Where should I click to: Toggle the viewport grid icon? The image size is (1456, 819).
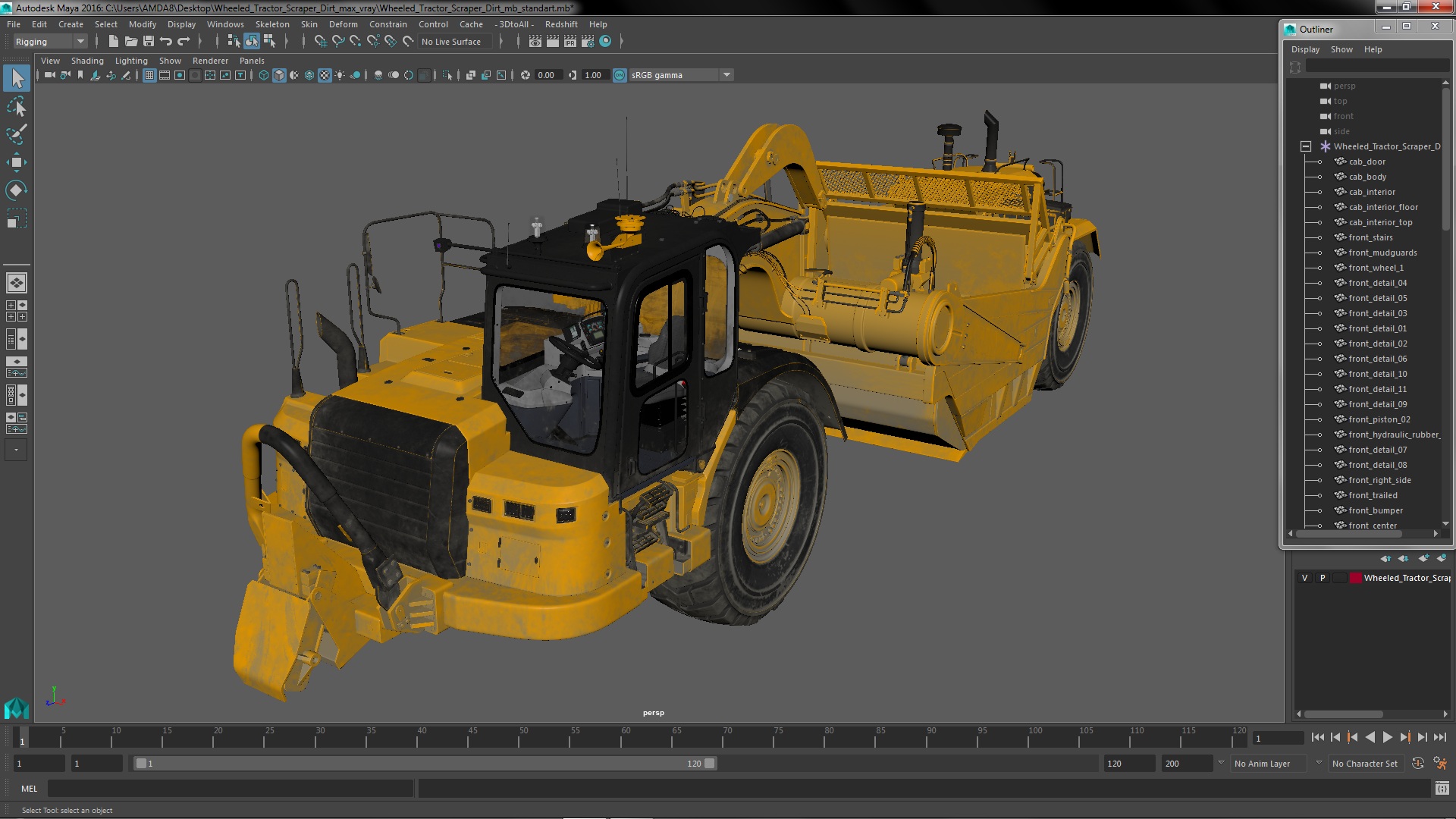(149, 75)
